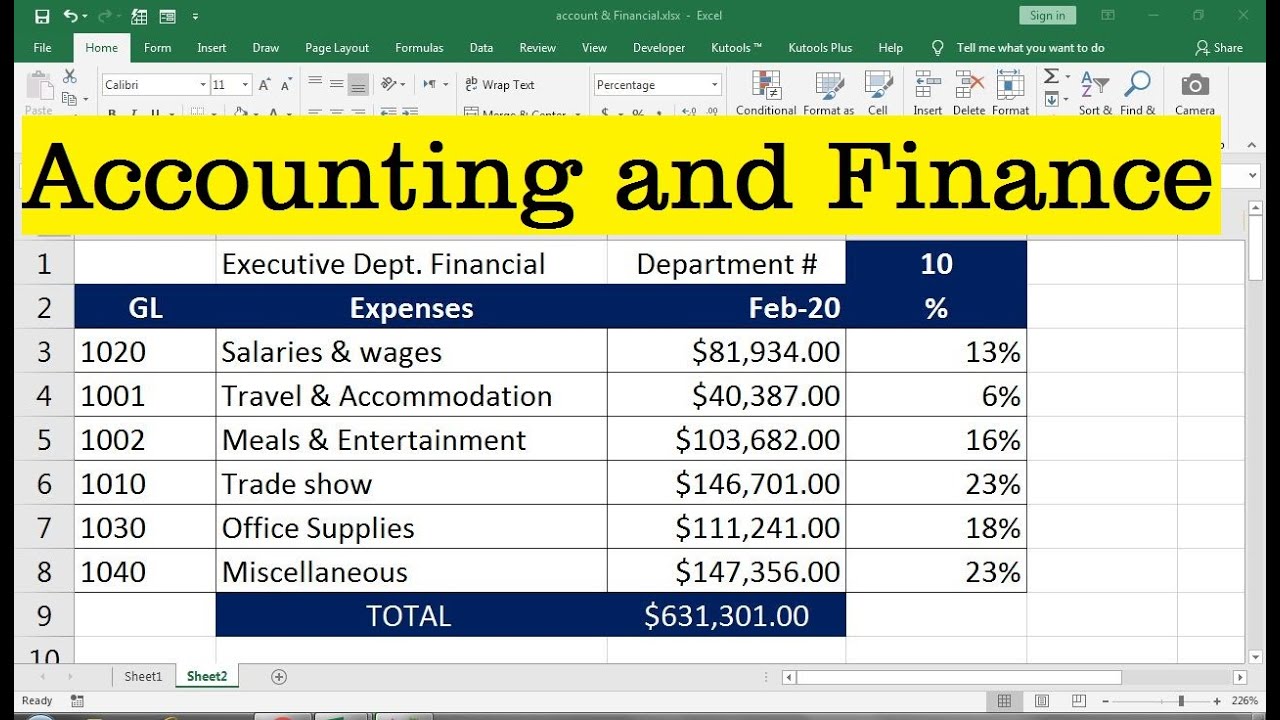This screenshot has height=720, width=1280.
Task: Open the Percentage number format dropdown
Action: 657,85
